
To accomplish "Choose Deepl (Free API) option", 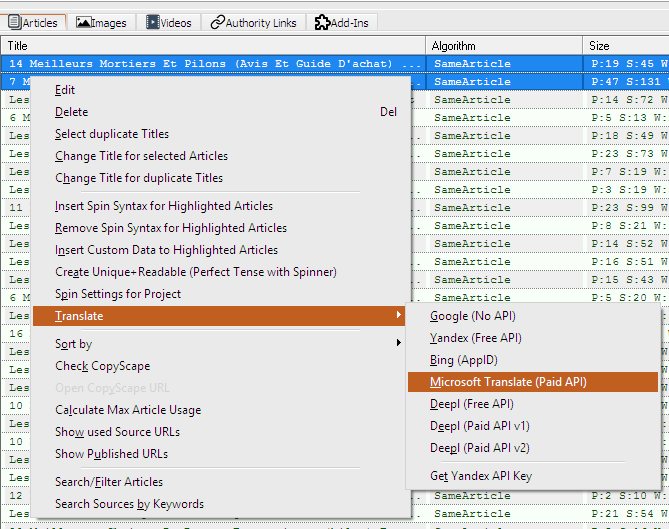I will [472, 404].
